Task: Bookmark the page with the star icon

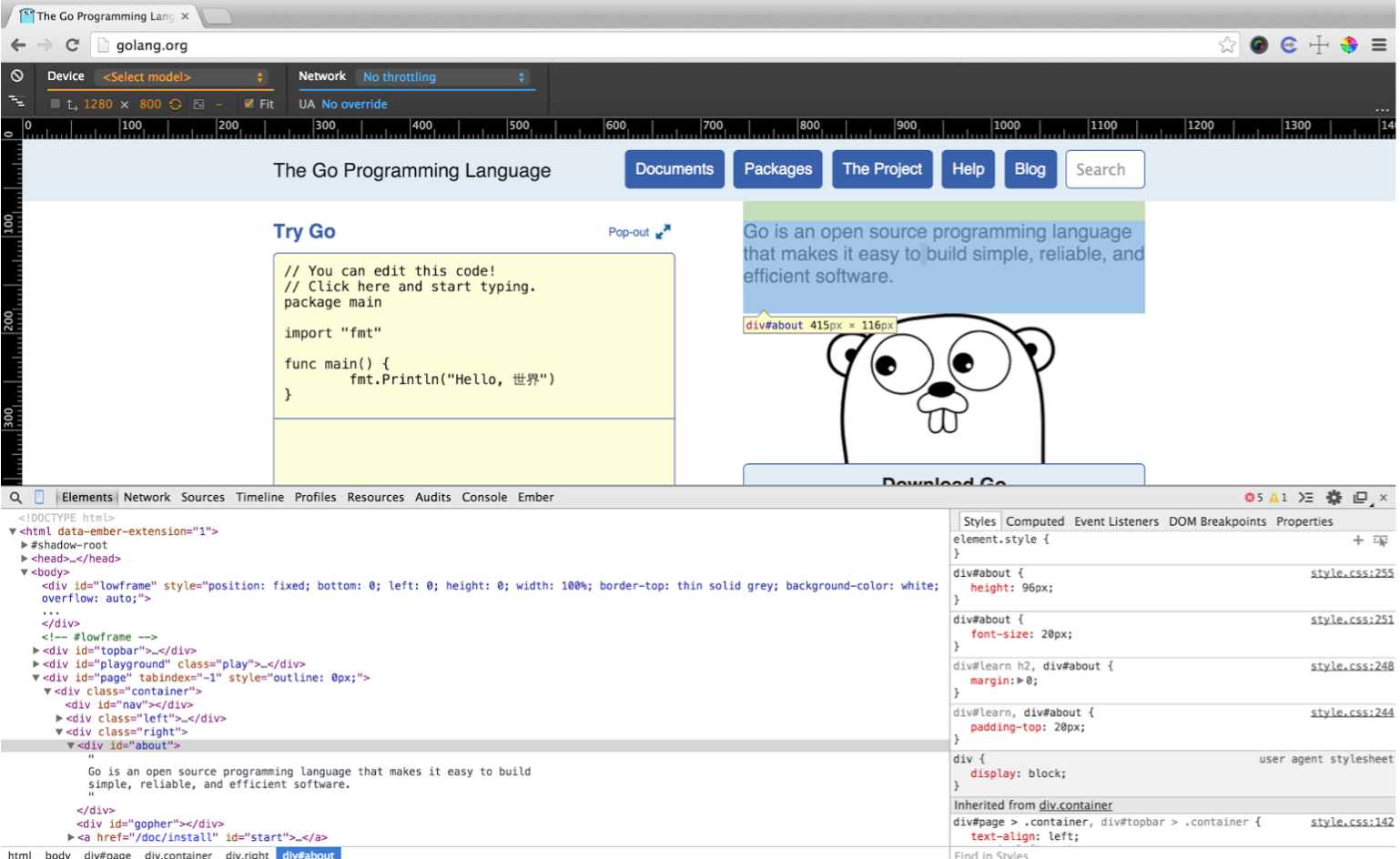Action: [1227, 45]
